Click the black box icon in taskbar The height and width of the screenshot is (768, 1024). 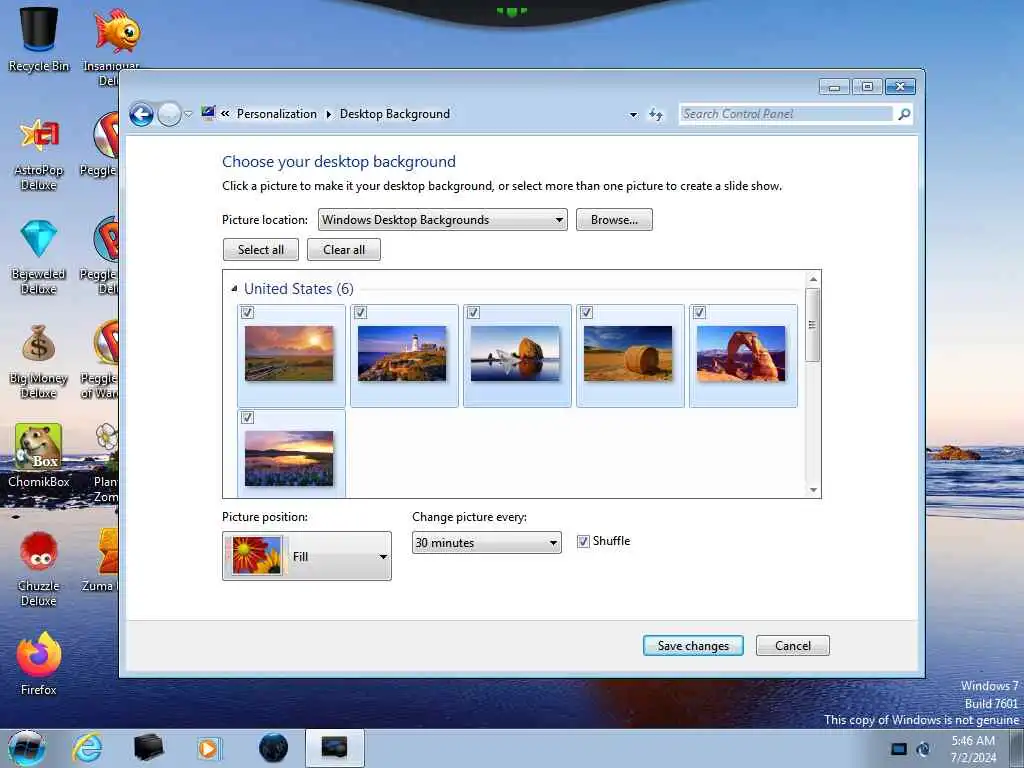click(148, 748)
